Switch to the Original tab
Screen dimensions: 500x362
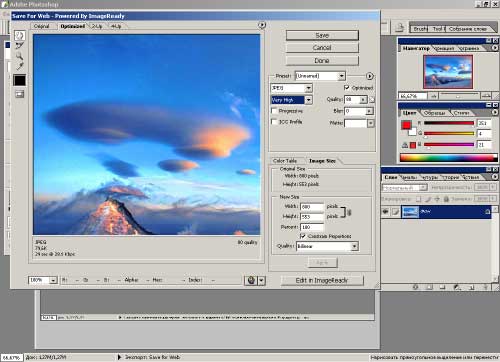(42, 26)
